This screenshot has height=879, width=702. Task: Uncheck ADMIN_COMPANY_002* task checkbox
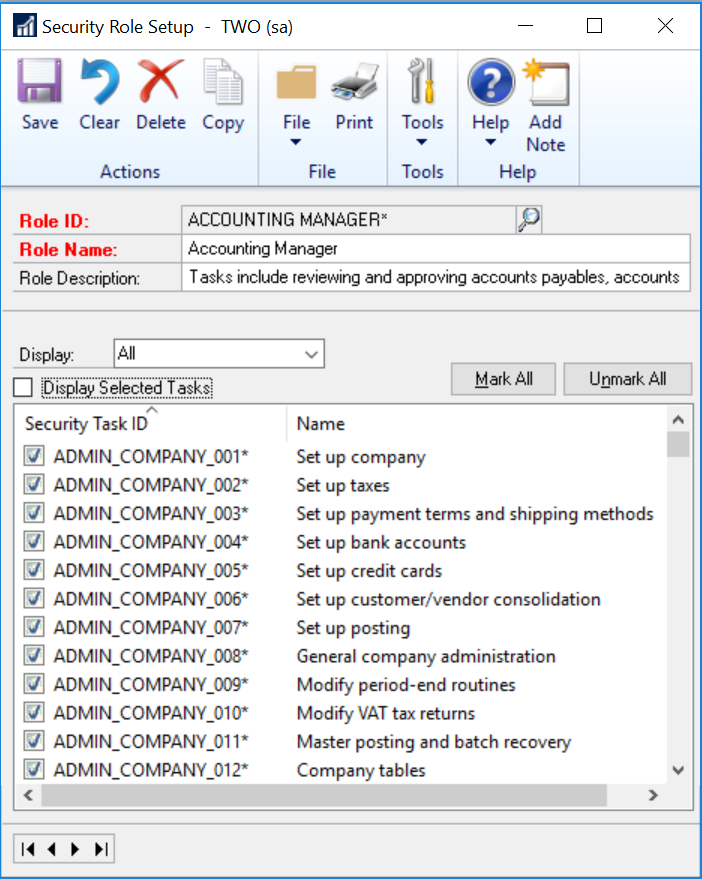tap(34, 484)
